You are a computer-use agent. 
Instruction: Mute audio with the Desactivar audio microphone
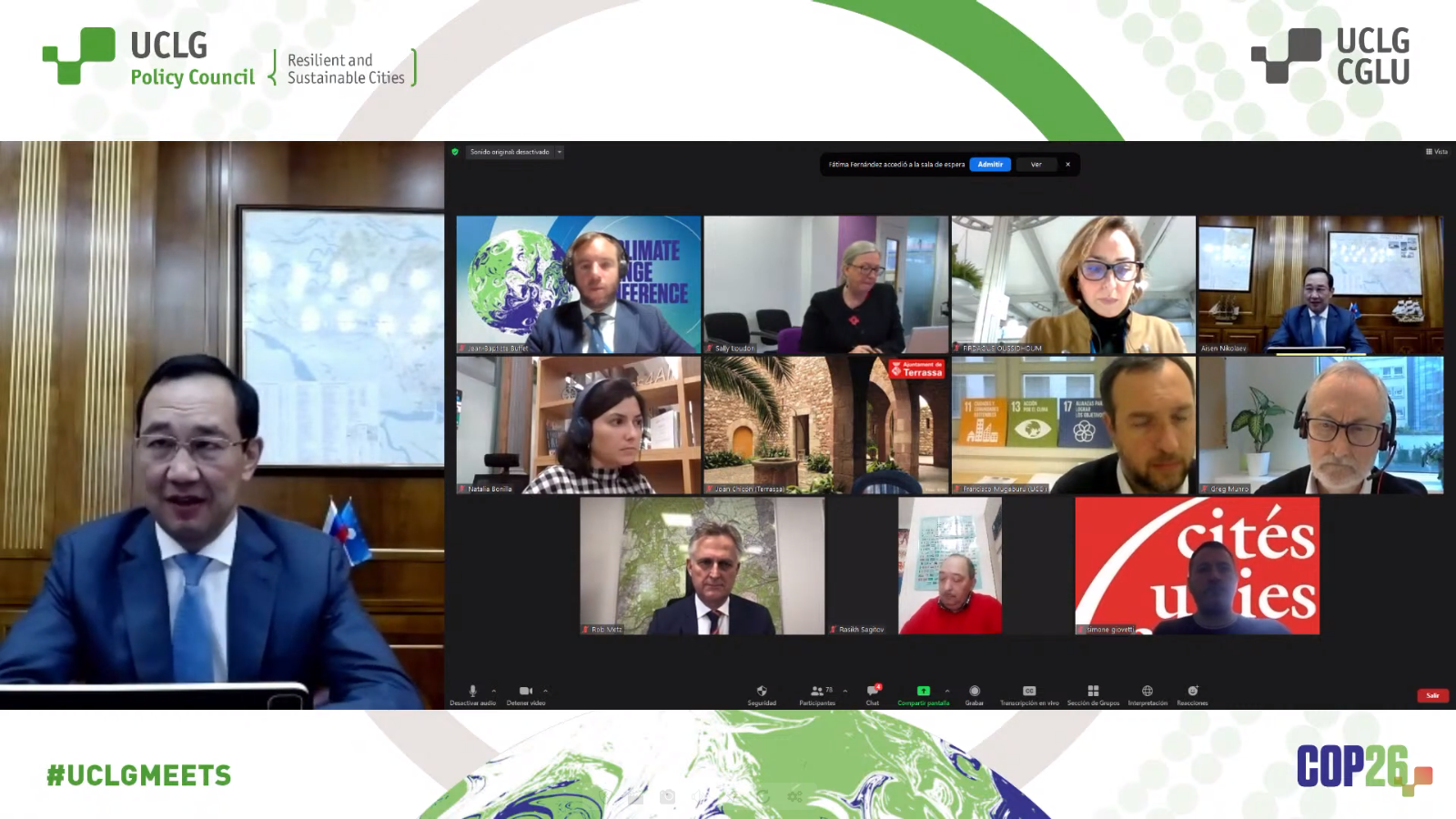472,695
